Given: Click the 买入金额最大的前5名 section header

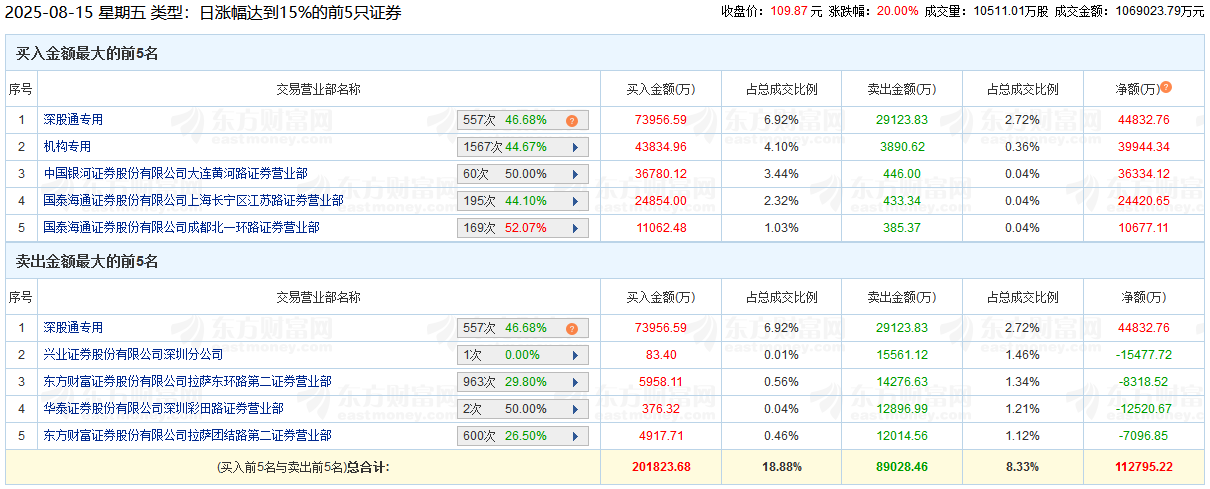Looking at the screenshot, I should coord(87,54).
